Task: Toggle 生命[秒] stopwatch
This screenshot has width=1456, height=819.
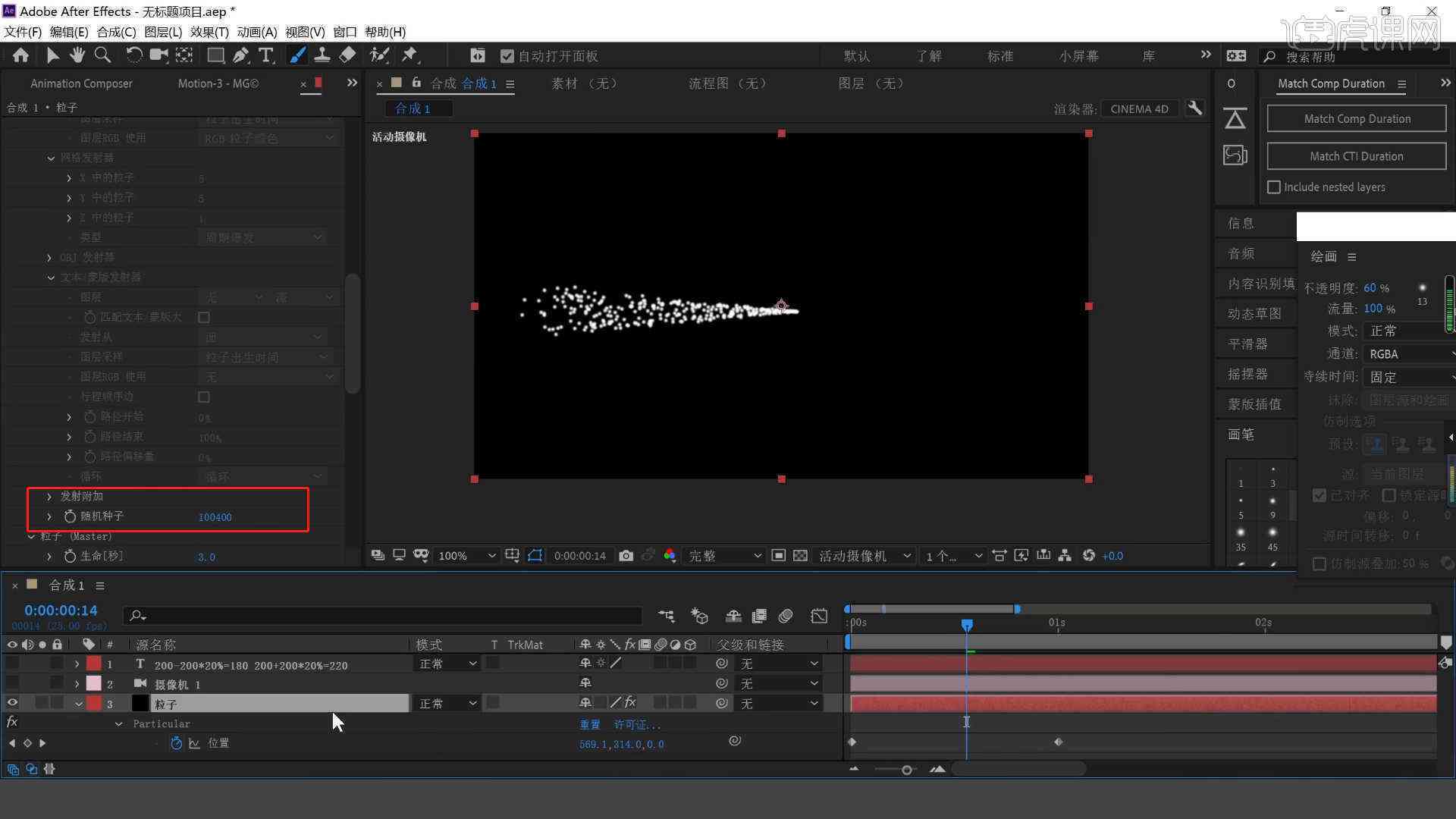Action: [x=70, y=556]
